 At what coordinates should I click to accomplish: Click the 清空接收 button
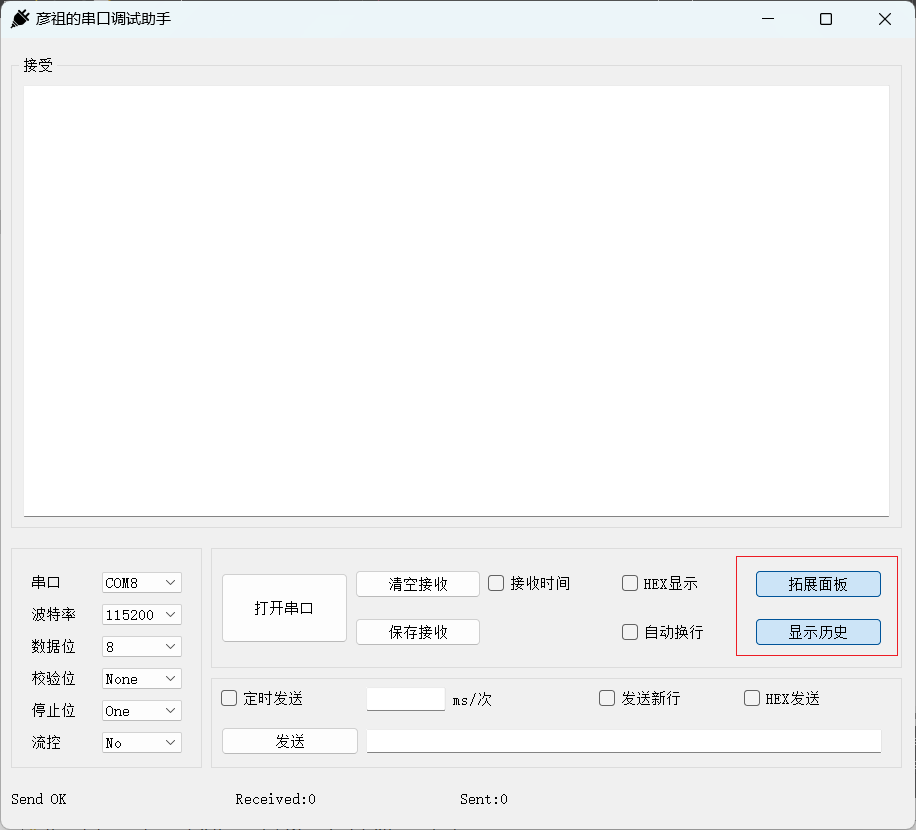418,584
